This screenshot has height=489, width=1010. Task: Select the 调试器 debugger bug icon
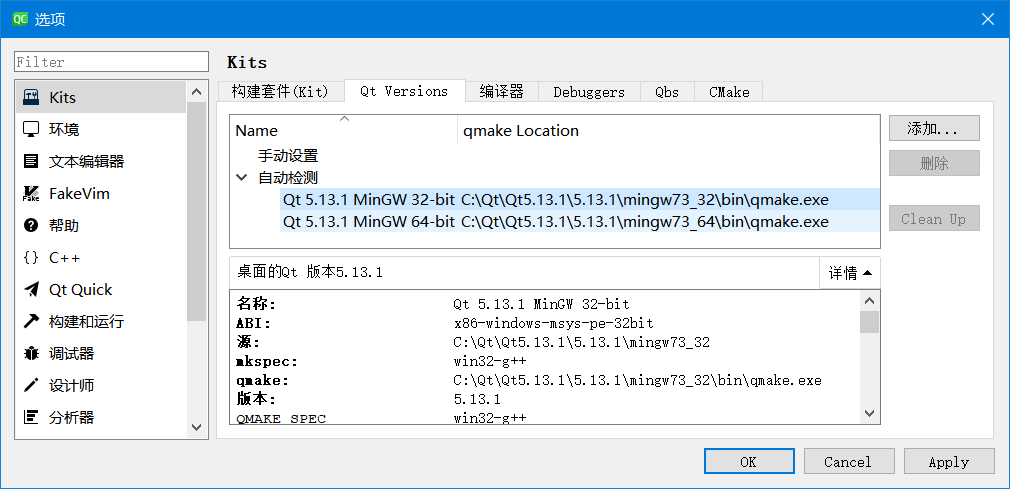tap(31, 353)
